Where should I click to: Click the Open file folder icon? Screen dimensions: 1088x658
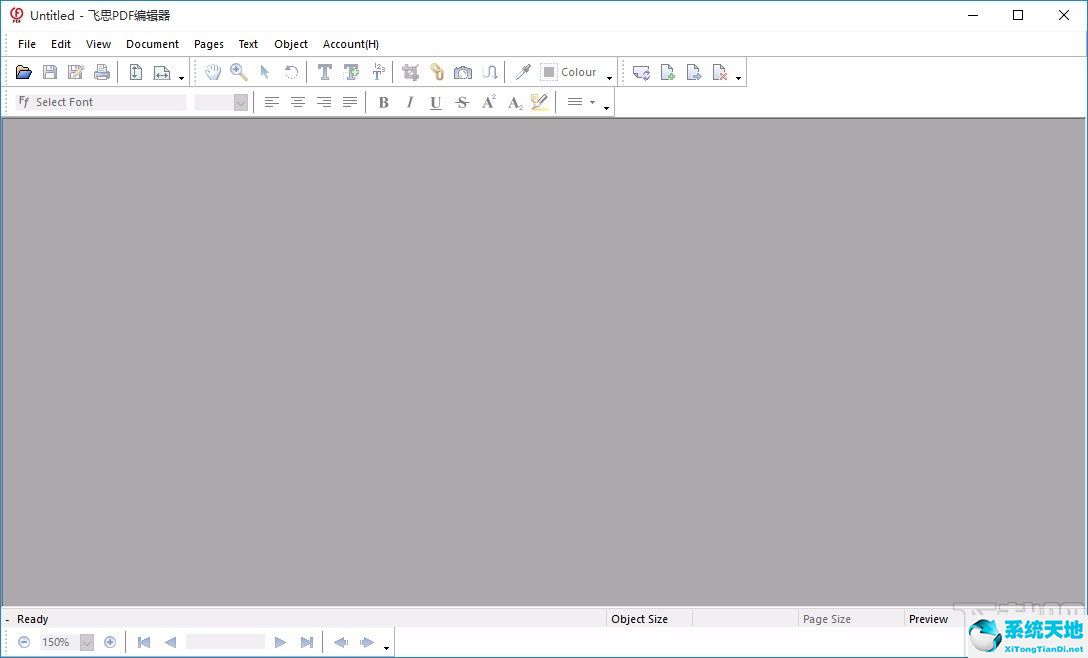pos(24,72)
